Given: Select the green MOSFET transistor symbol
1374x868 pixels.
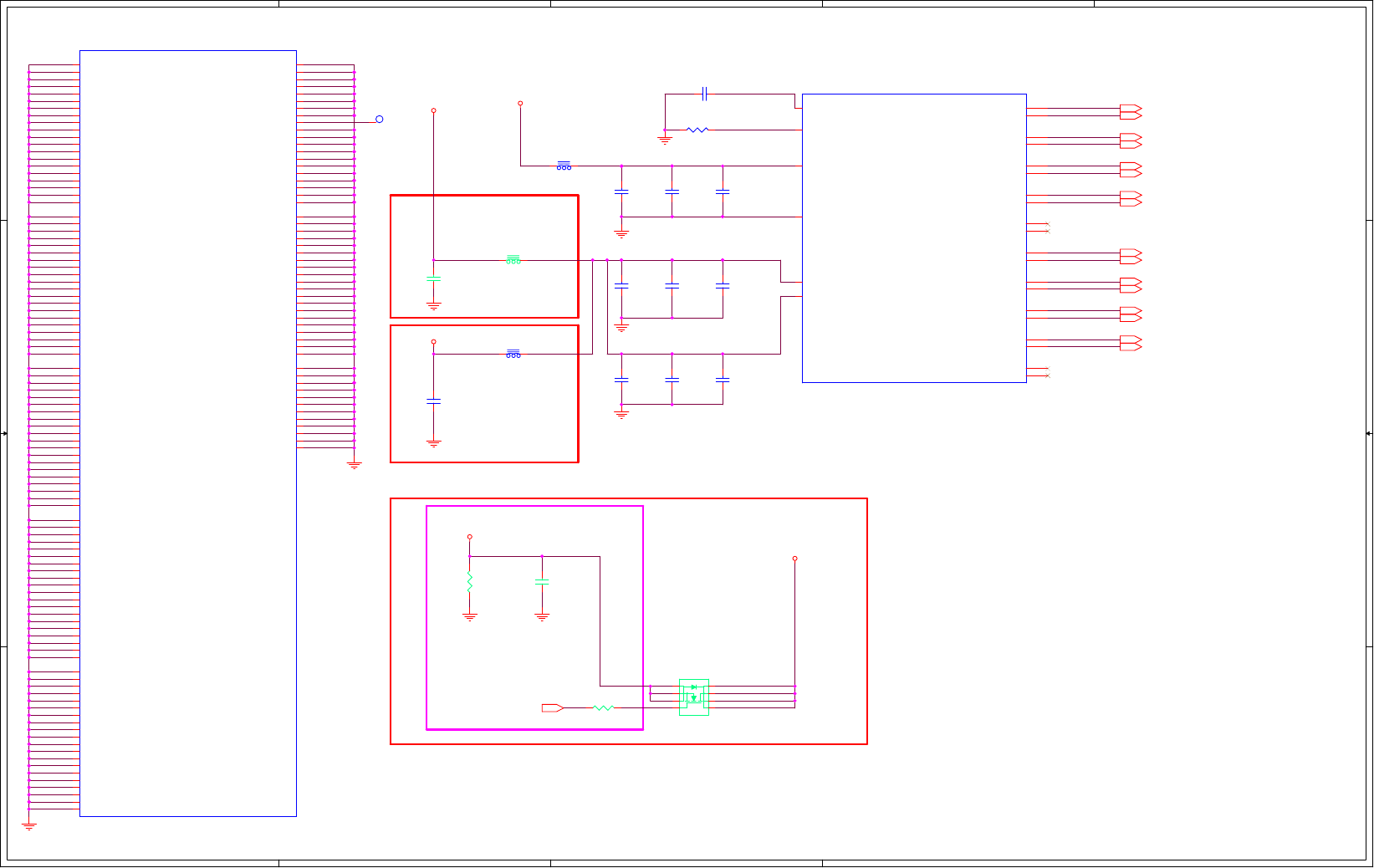Looking at the screenshot, I should (x=694, y=697).
